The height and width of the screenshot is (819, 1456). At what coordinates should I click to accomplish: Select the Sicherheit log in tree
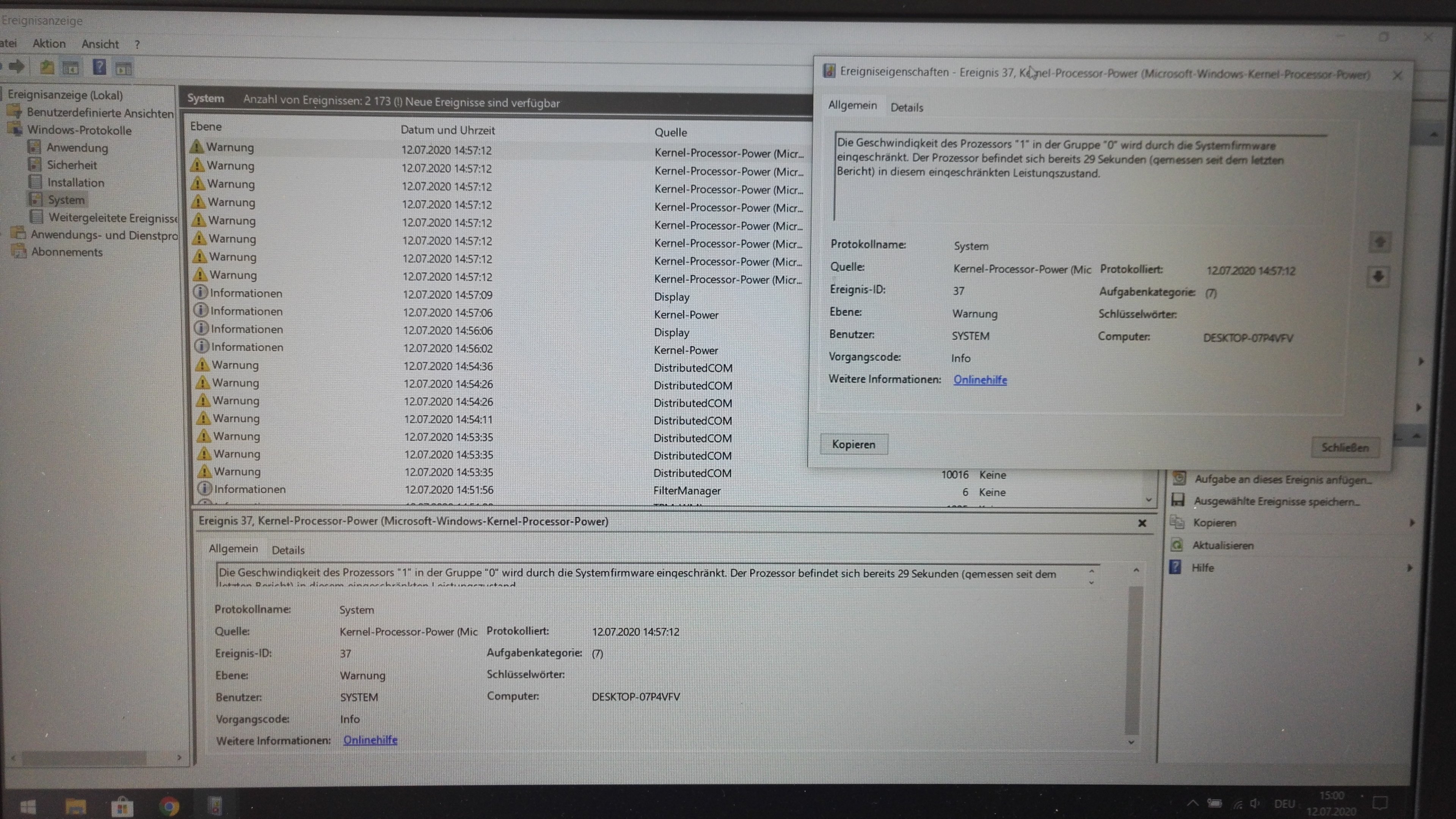pyautogui.click(x=71, y=165)
